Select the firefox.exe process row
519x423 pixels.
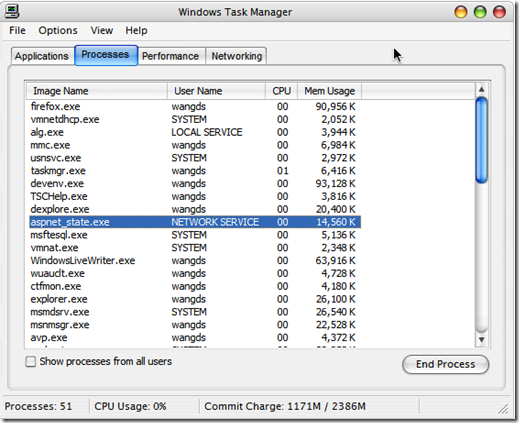(195, 107)
